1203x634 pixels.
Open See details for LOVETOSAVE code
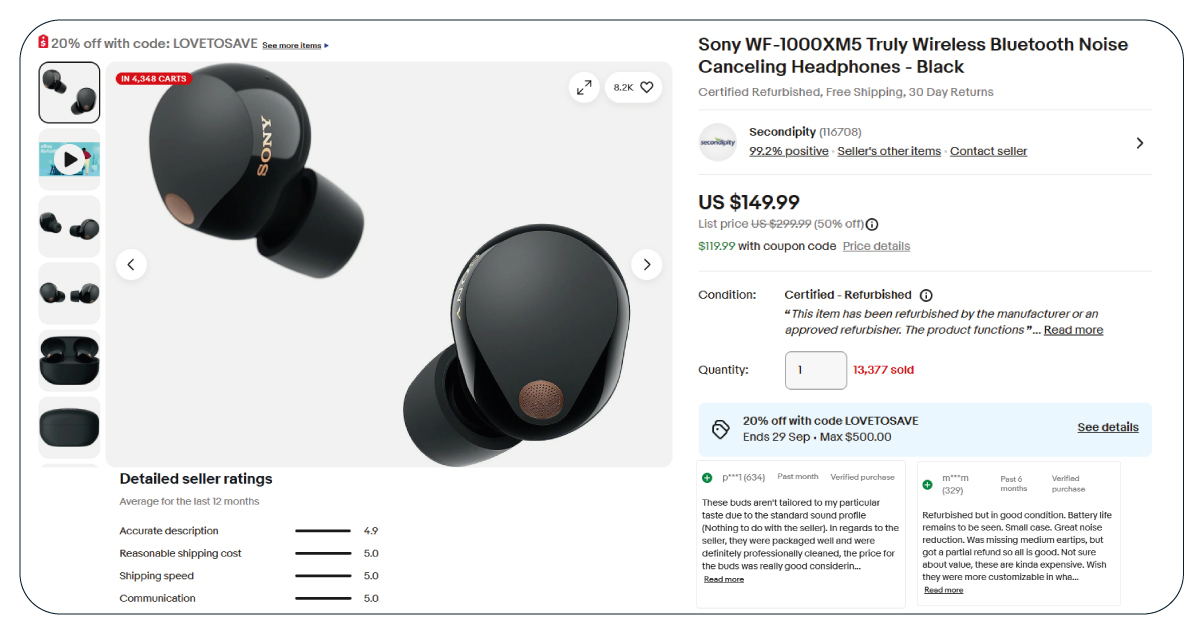(1108, 427)
